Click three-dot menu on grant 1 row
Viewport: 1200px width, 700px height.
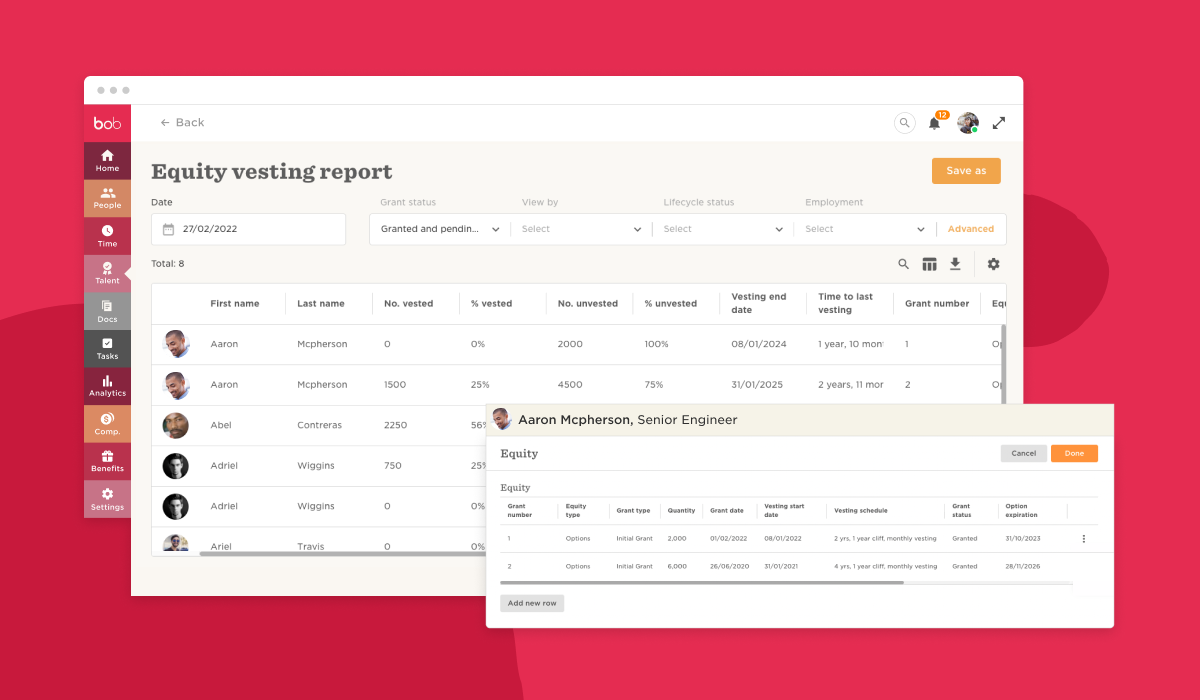click(x=1083, y=539)
